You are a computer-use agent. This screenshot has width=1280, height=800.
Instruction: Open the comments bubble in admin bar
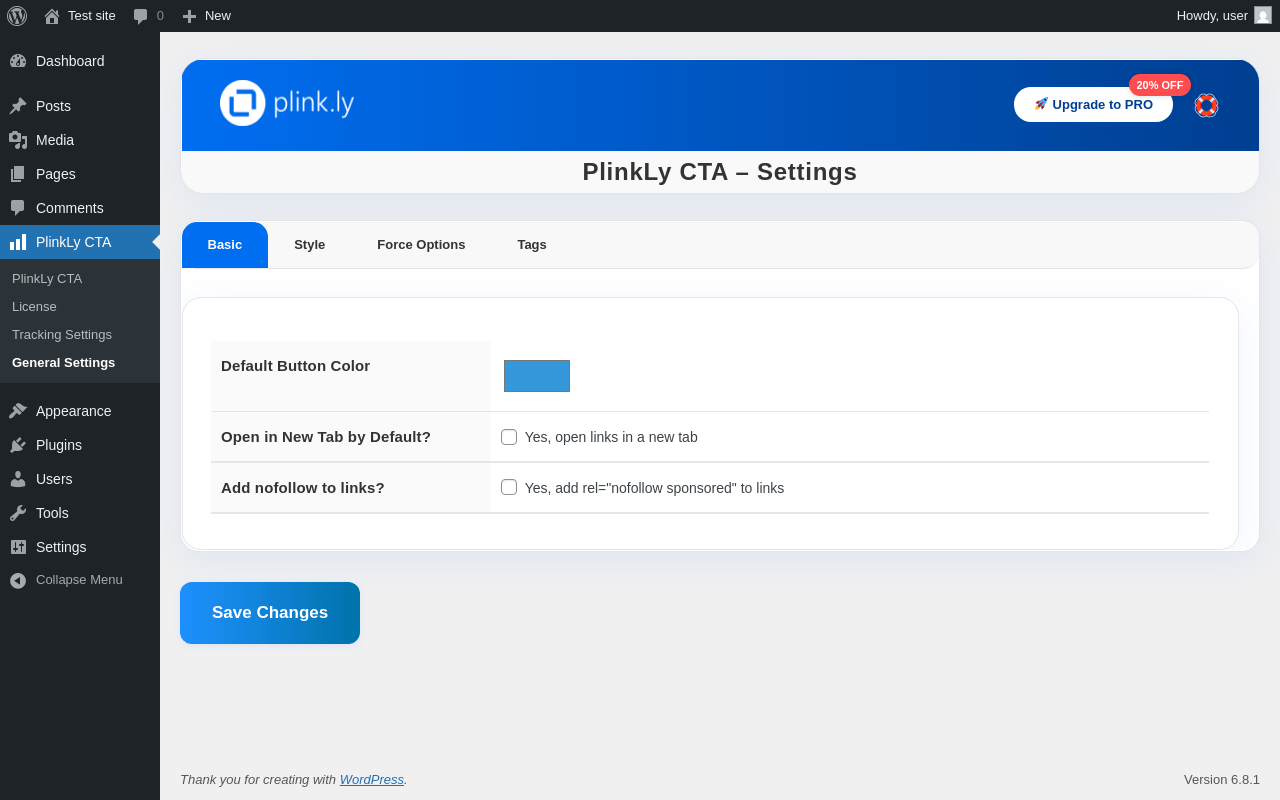click(x=141, y=16)
